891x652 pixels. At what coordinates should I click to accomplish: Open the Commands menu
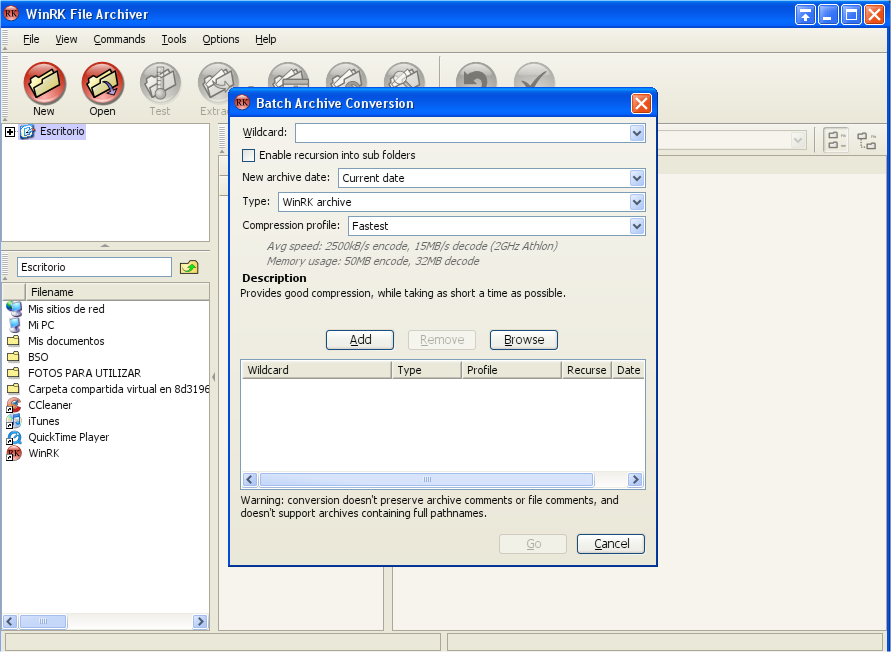point(119,39)
